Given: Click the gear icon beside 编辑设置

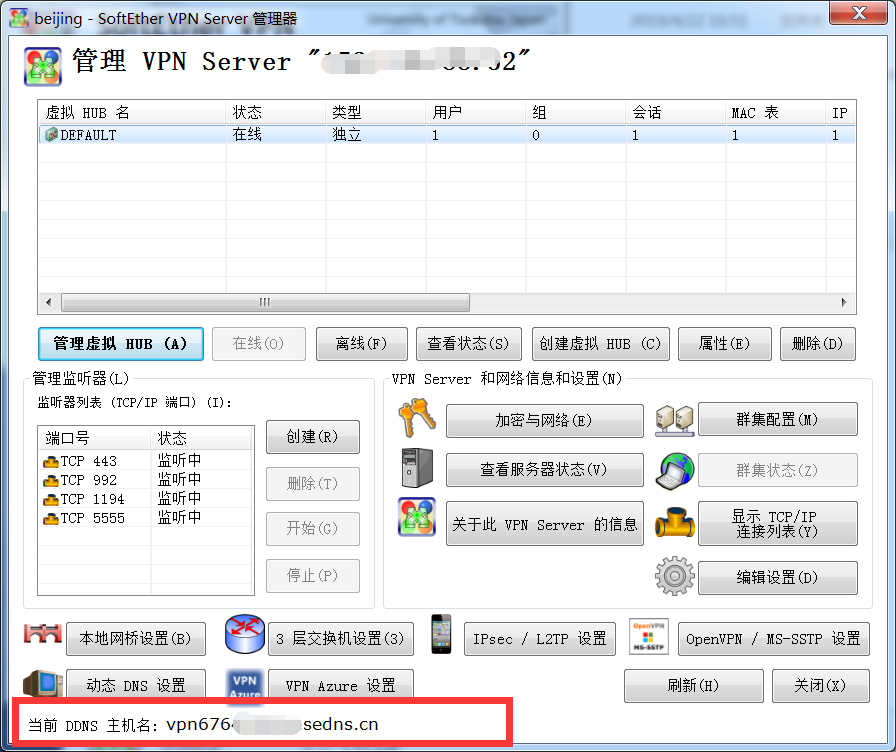Looking at the screenshot, I should [x=674, y=578].
